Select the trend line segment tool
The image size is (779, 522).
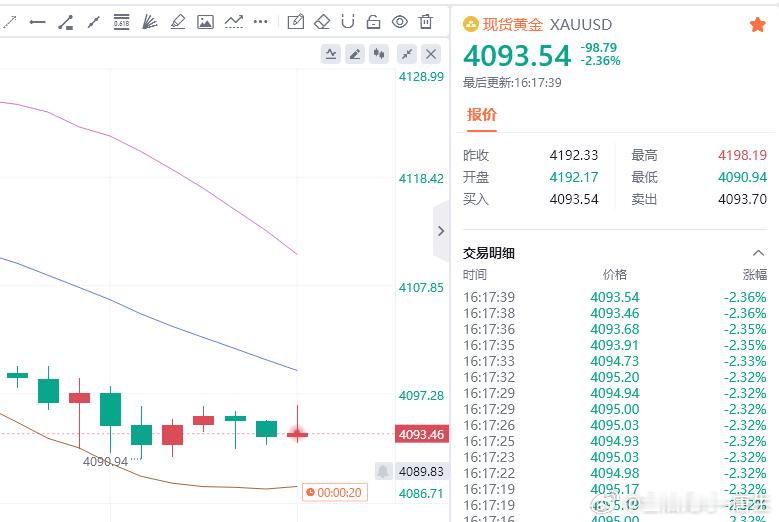click(x=93, y=22)
